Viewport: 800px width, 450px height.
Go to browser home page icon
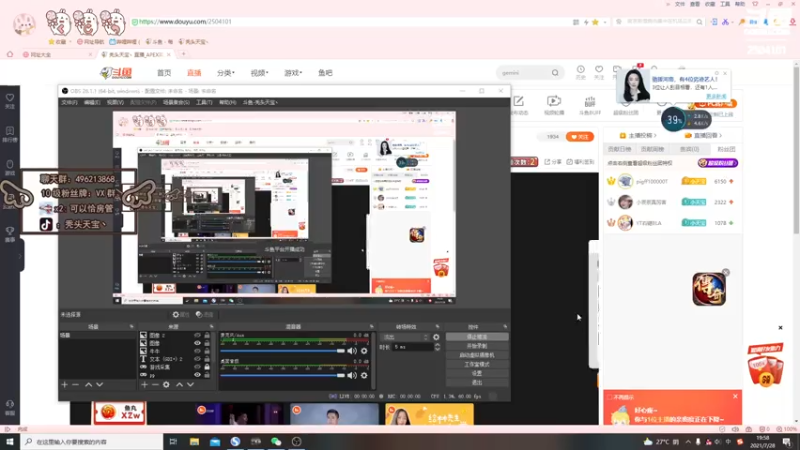pyautogui.click(x=10, y=54)
